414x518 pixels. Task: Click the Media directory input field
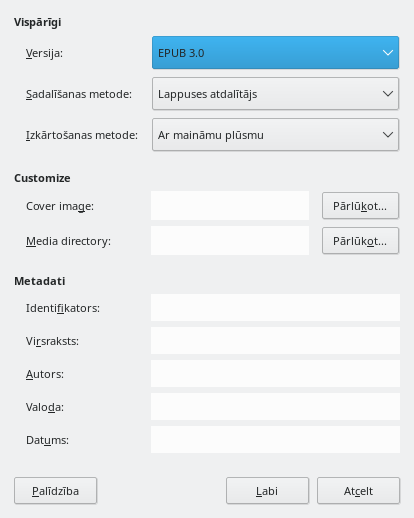point(230,241)
